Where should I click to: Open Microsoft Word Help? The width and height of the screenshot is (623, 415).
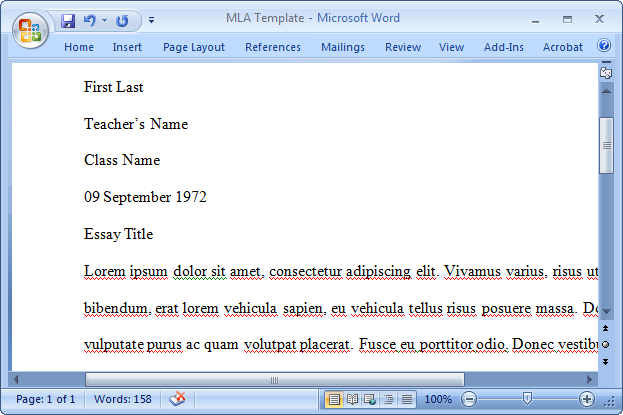point(604,45)
